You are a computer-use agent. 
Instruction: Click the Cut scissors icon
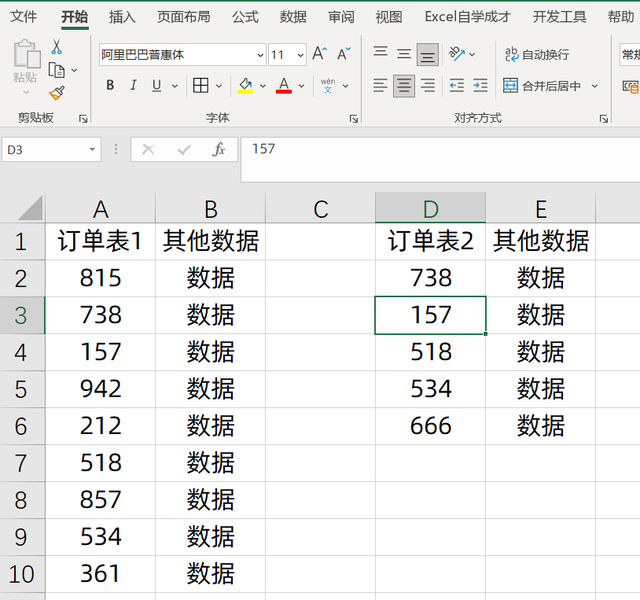(x=56, y=47)
